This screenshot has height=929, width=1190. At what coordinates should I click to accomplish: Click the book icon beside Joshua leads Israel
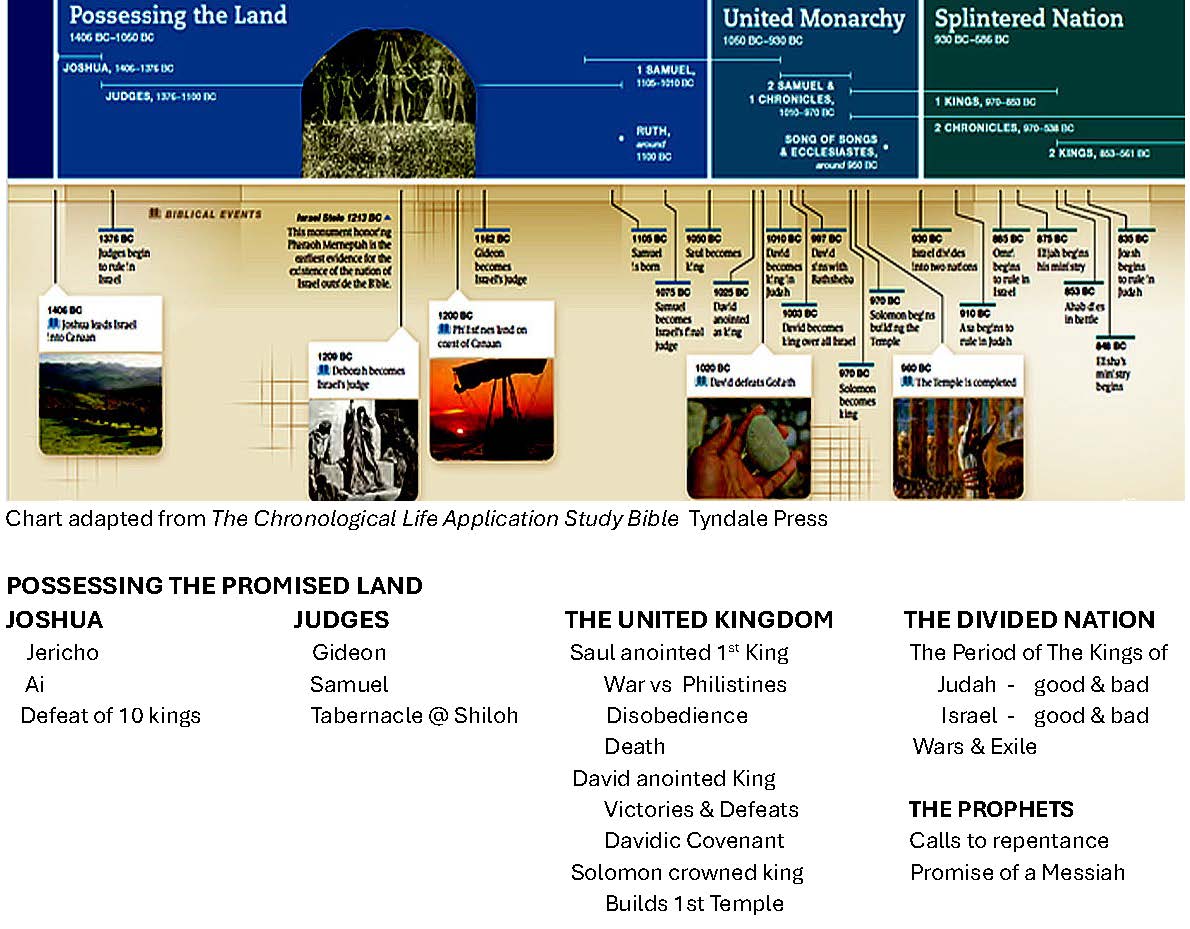(53, 326)
